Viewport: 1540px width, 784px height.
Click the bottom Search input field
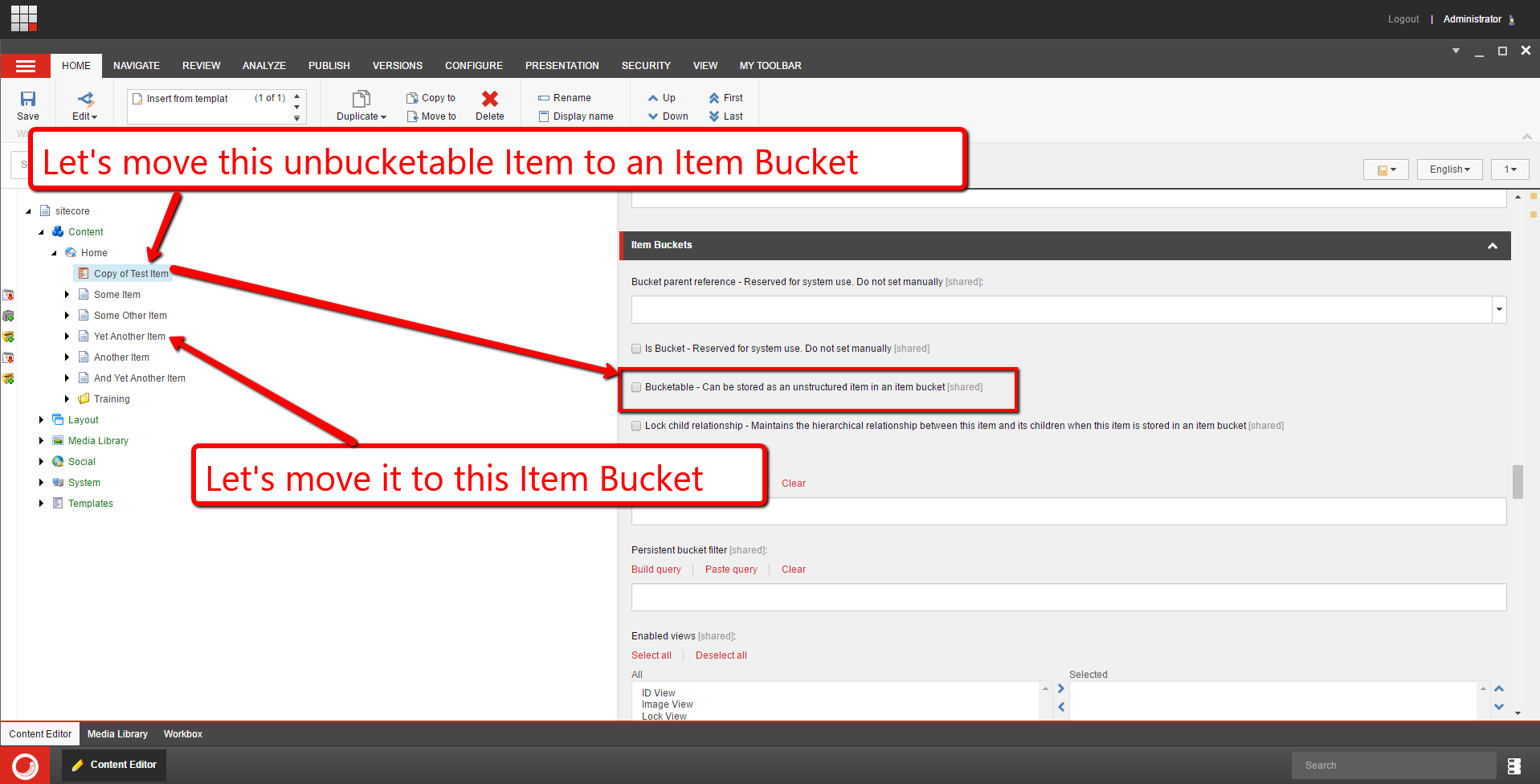[x=1393, y=766]
